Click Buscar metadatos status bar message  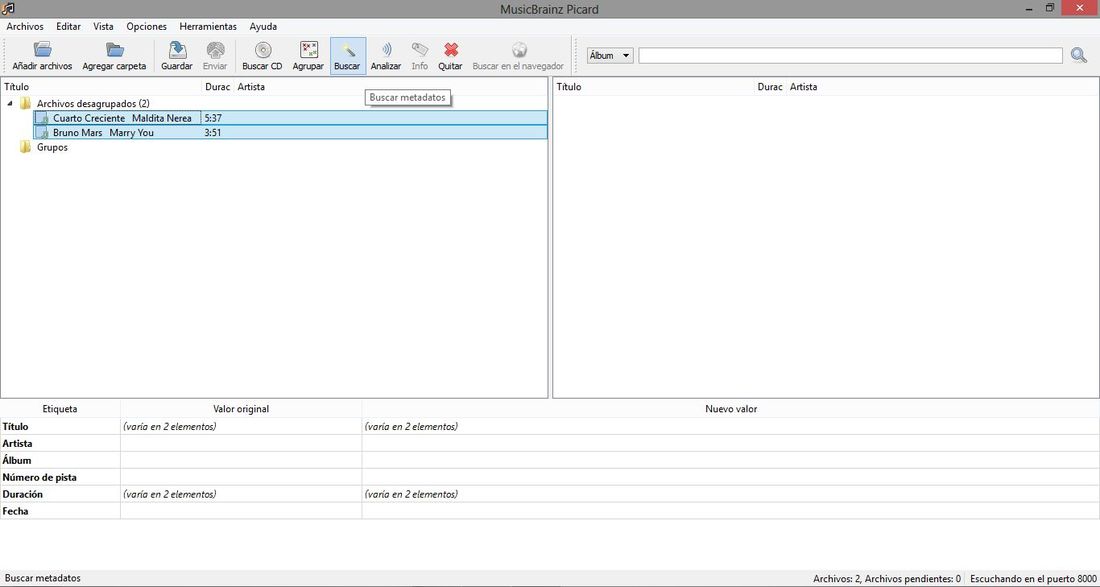(43, 579)
